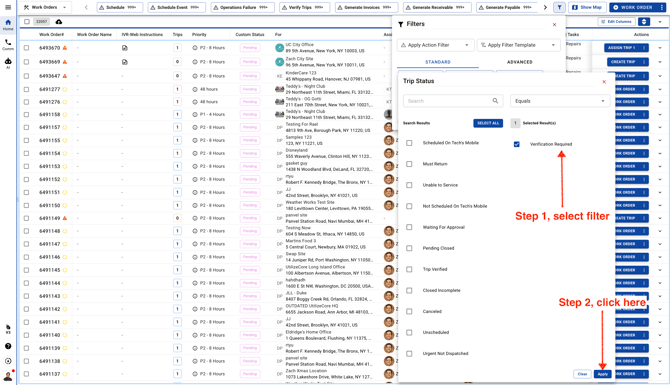This screenshot has width=670, height=385.
Task: Click the WORK ORDER create button
Action: tap(634, 7)
